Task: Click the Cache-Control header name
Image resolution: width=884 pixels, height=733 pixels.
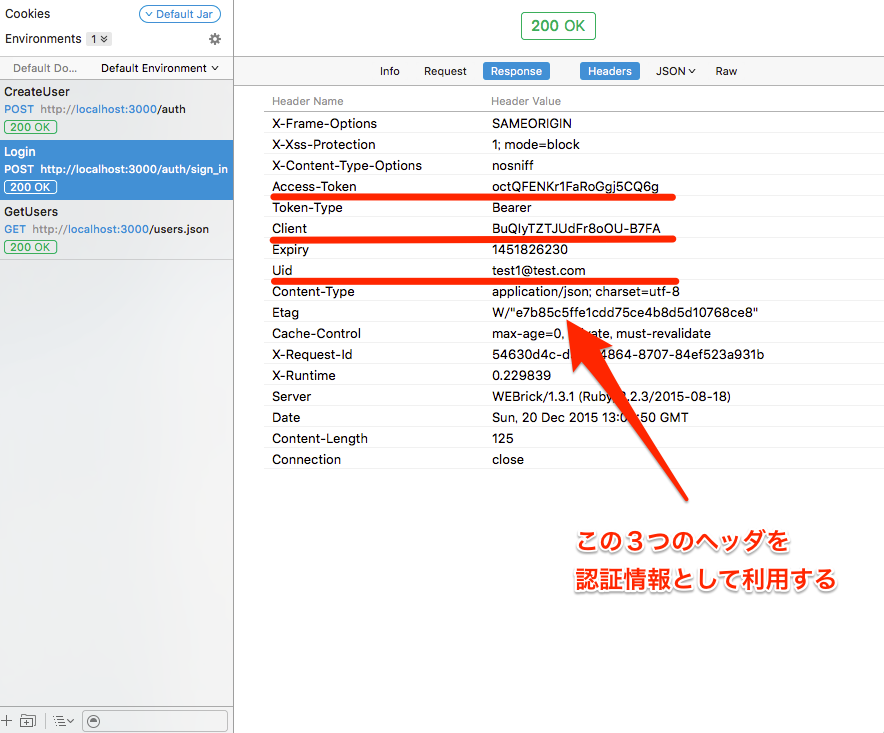Action: [316, 334]
